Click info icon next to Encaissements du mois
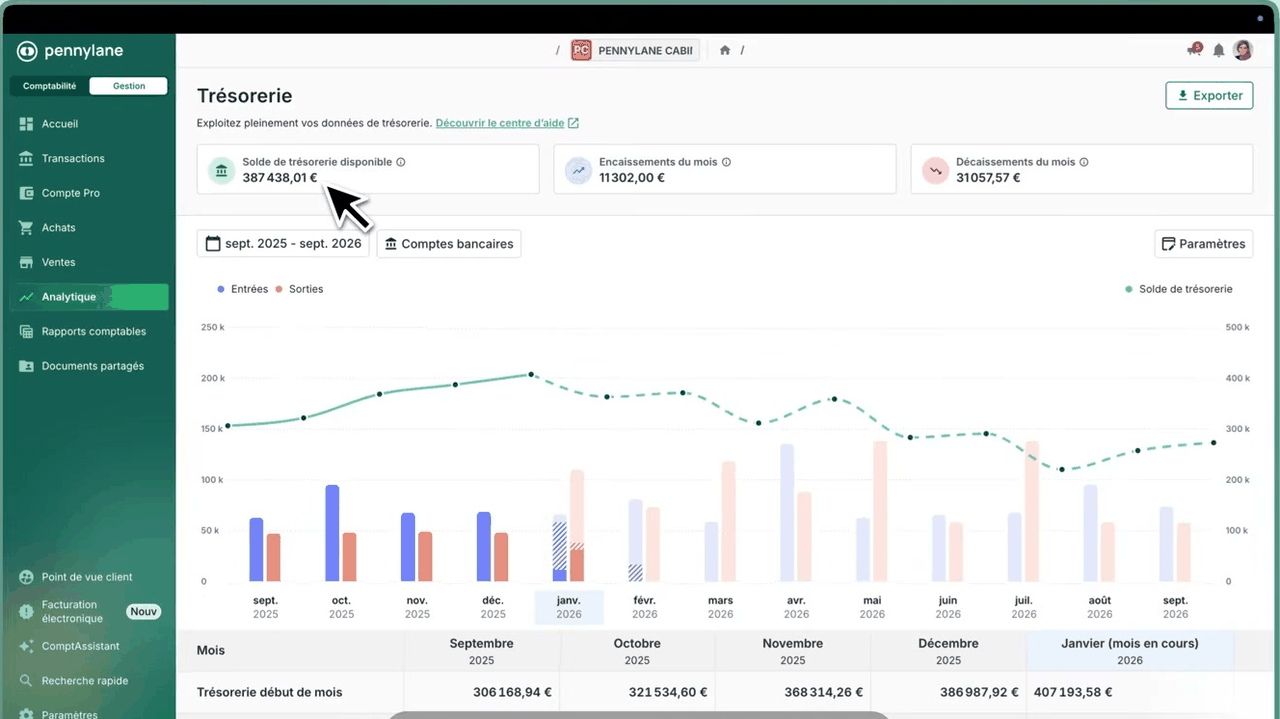This screenshot has height=719, width=1280. tap(726, 162)
